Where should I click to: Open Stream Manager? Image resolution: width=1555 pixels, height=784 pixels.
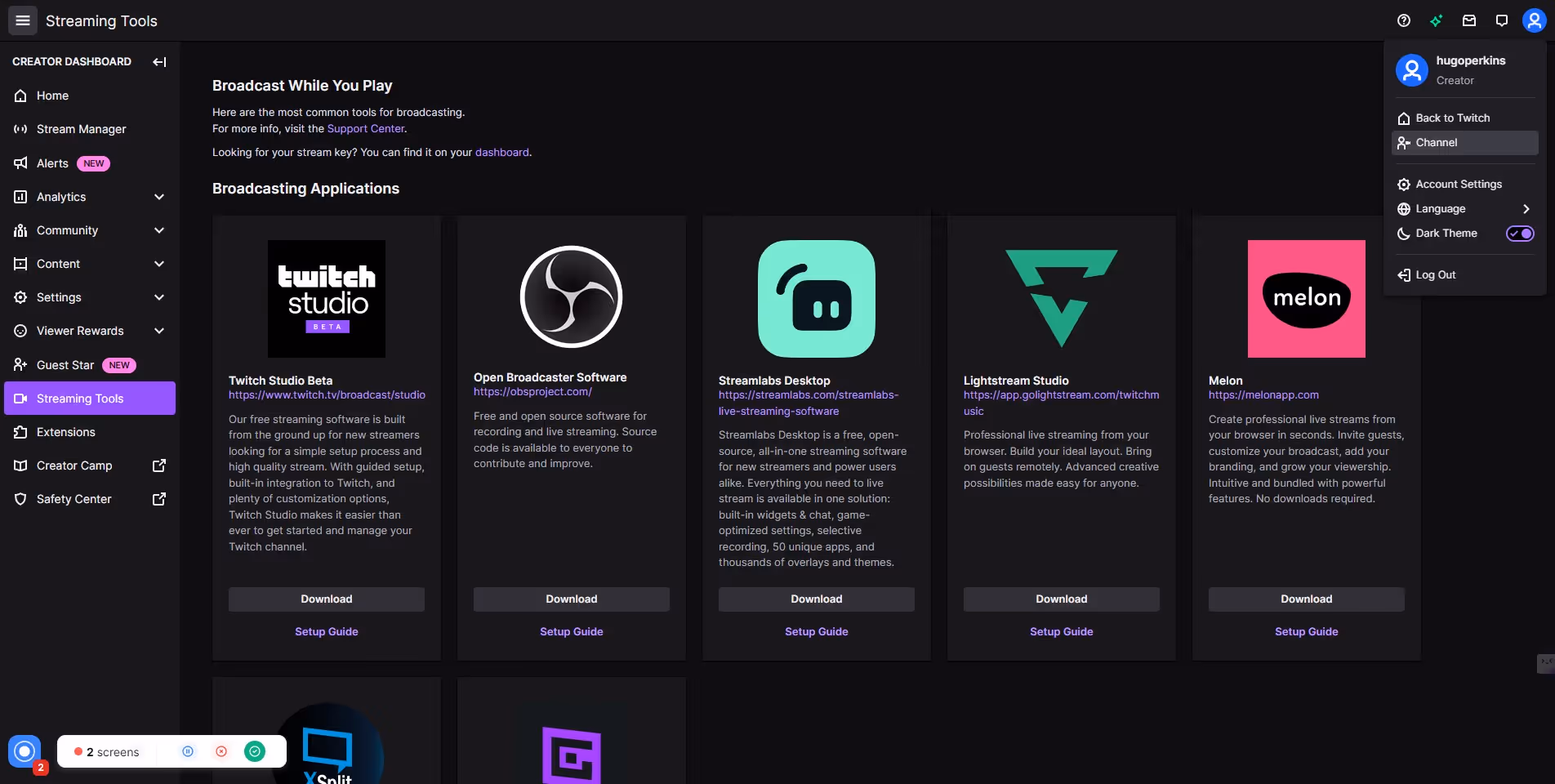click(90, 129)
